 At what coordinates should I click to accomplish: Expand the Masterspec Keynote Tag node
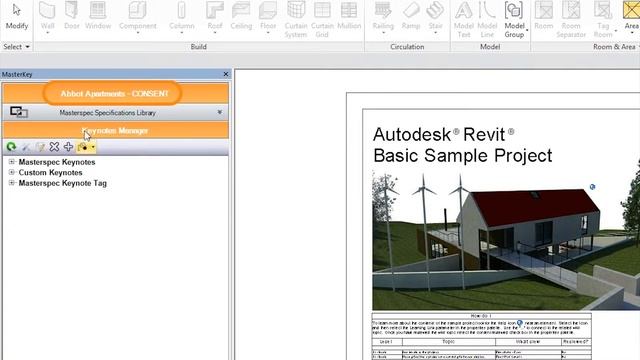[x=12, y=183]
